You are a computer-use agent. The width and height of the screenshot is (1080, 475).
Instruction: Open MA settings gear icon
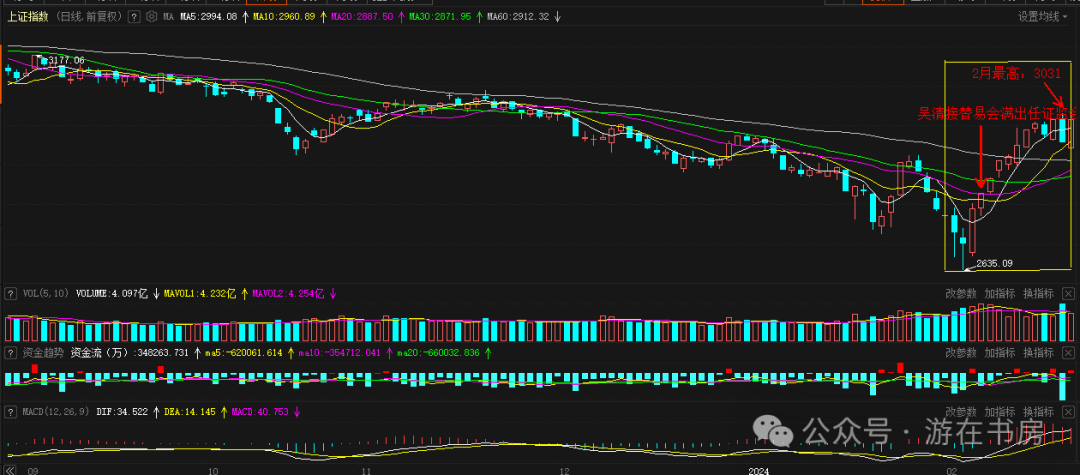coord(151,17)
